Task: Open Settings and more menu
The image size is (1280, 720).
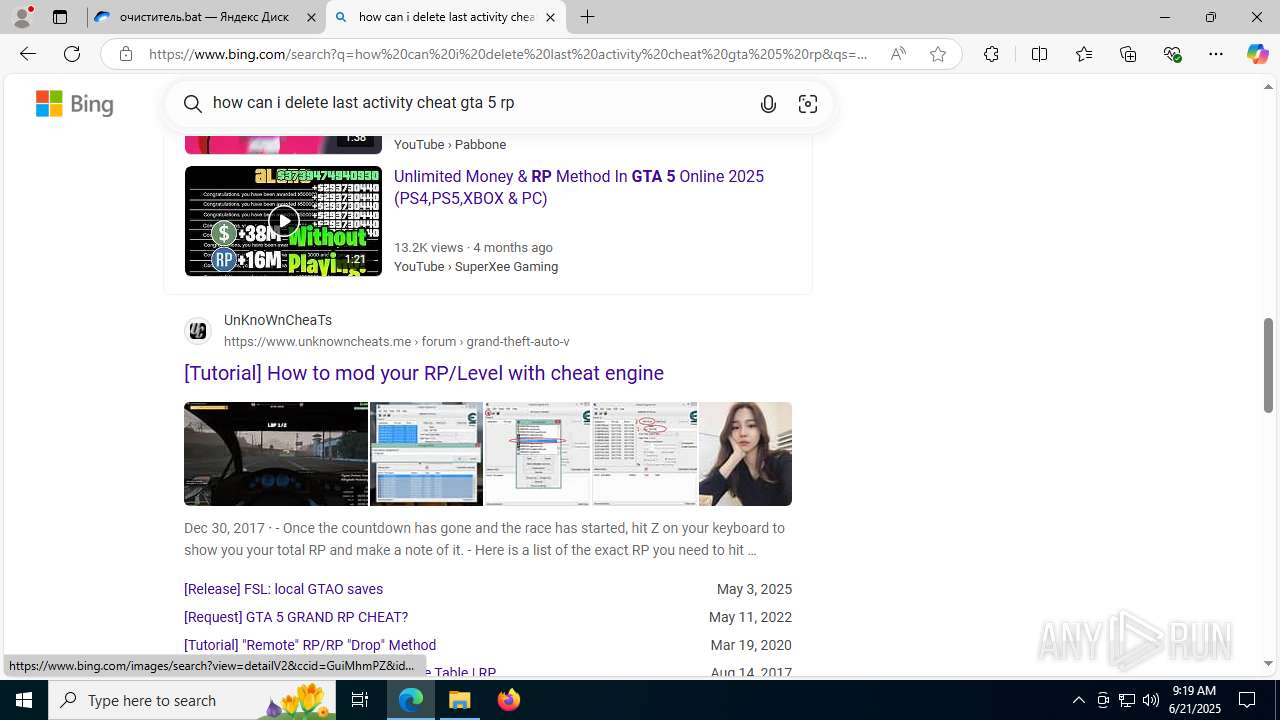Action: click(x=1216, y=54)
